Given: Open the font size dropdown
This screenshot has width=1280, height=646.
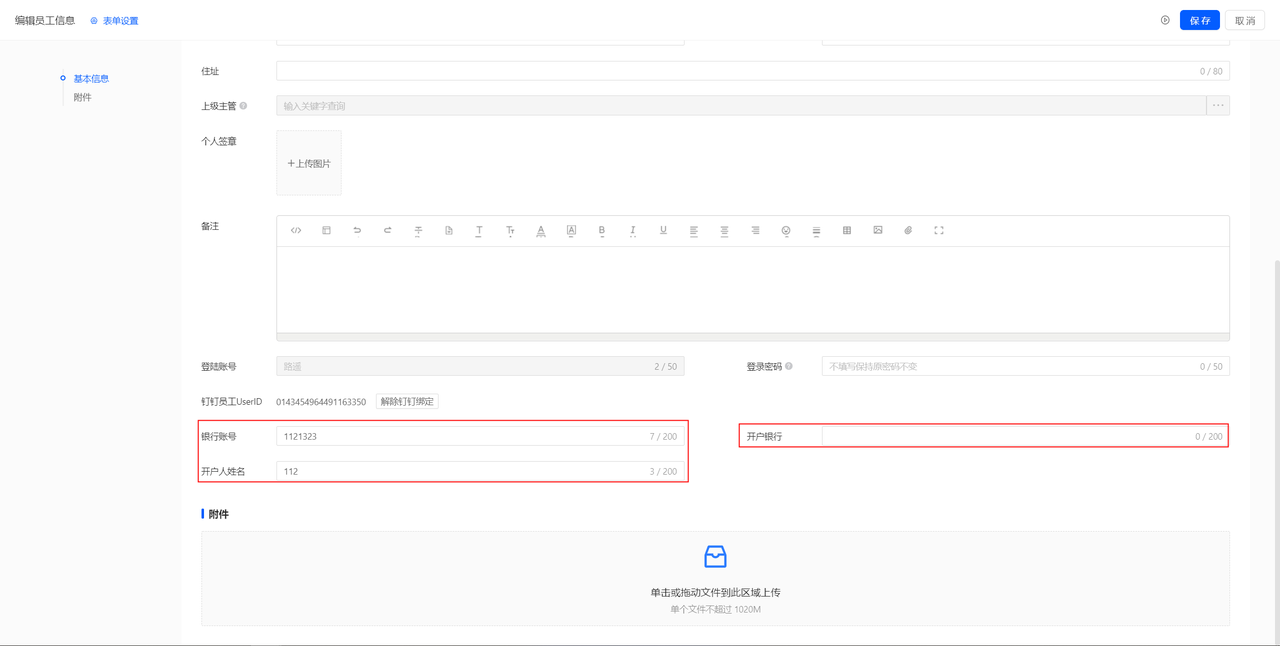Looking at the screenshot, I should [510, 231].
